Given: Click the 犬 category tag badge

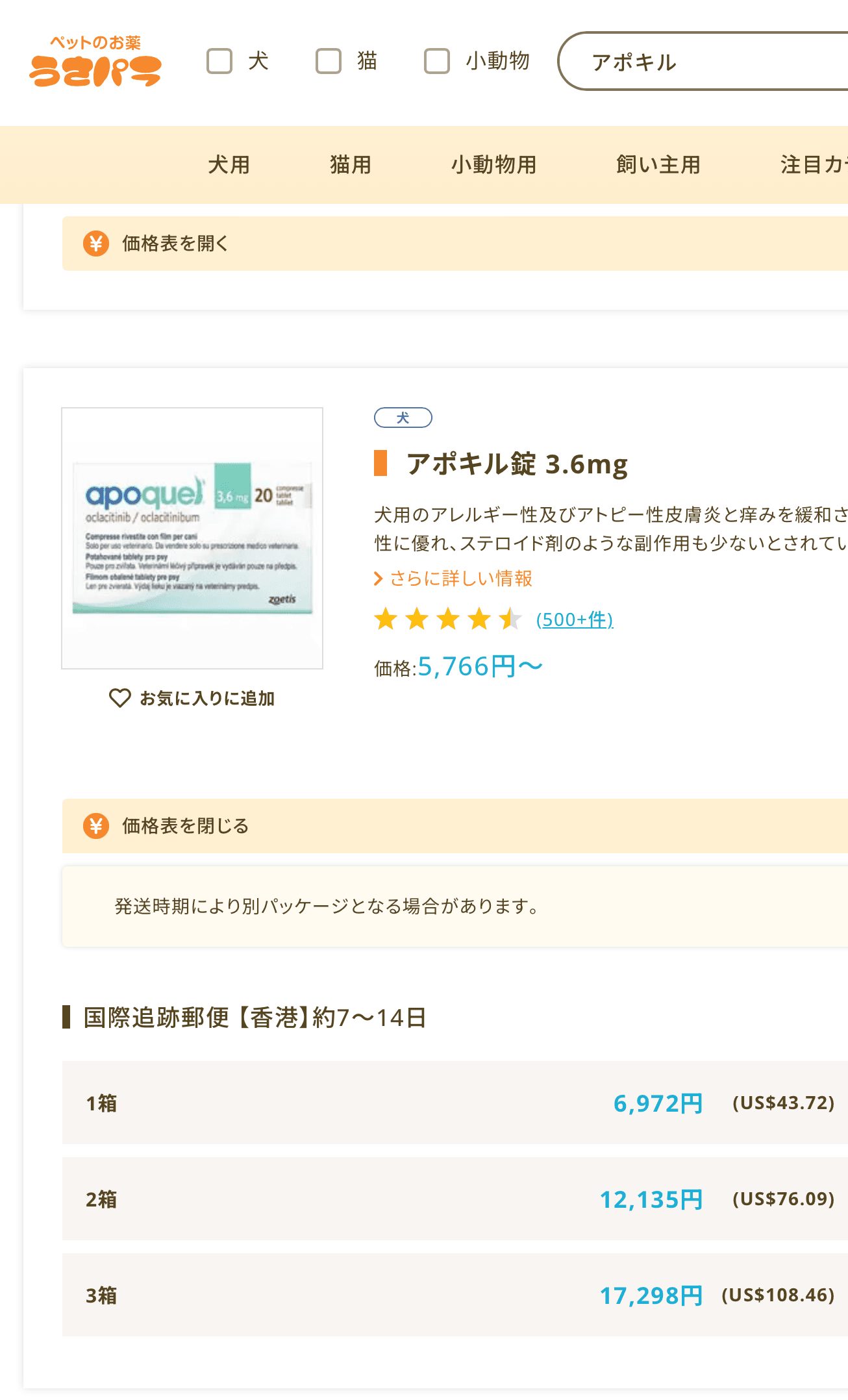Looking at the screenshot, I should point(403,418).
